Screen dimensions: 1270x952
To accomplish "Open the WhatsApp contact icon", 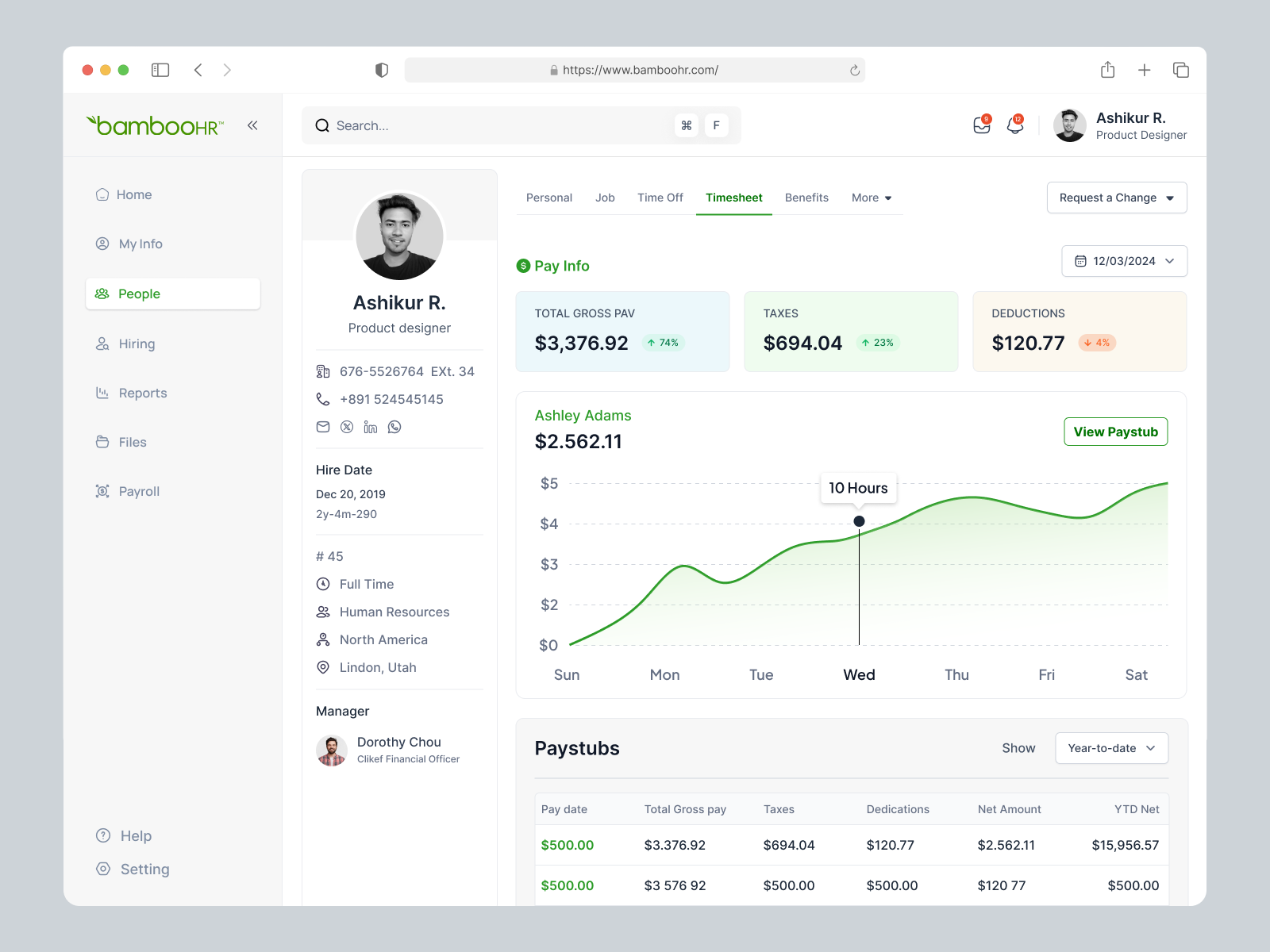I will [394, 427].
